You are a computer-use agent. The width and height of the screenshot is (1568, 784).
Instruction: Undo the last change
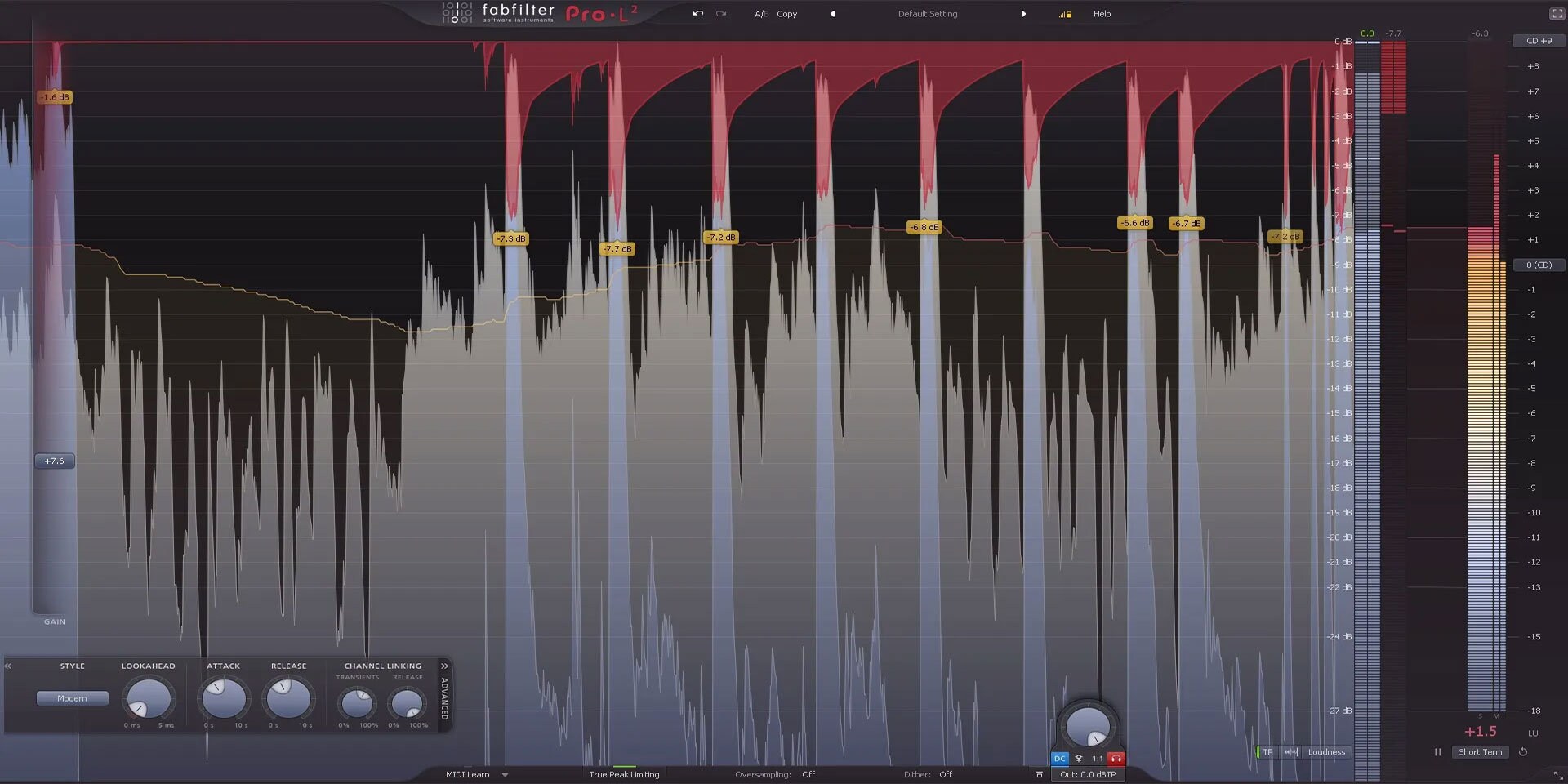pos(698,14)
